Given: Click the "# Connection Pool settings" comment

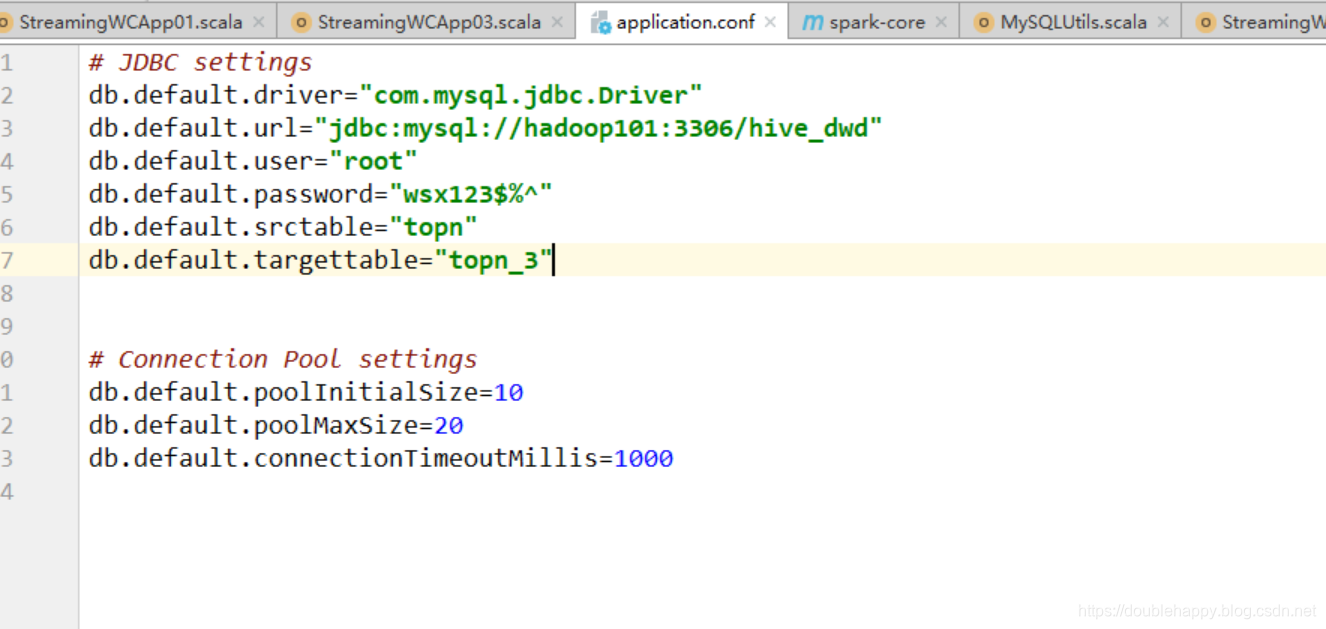Looking at the screenshot, I should coord(283,360).
